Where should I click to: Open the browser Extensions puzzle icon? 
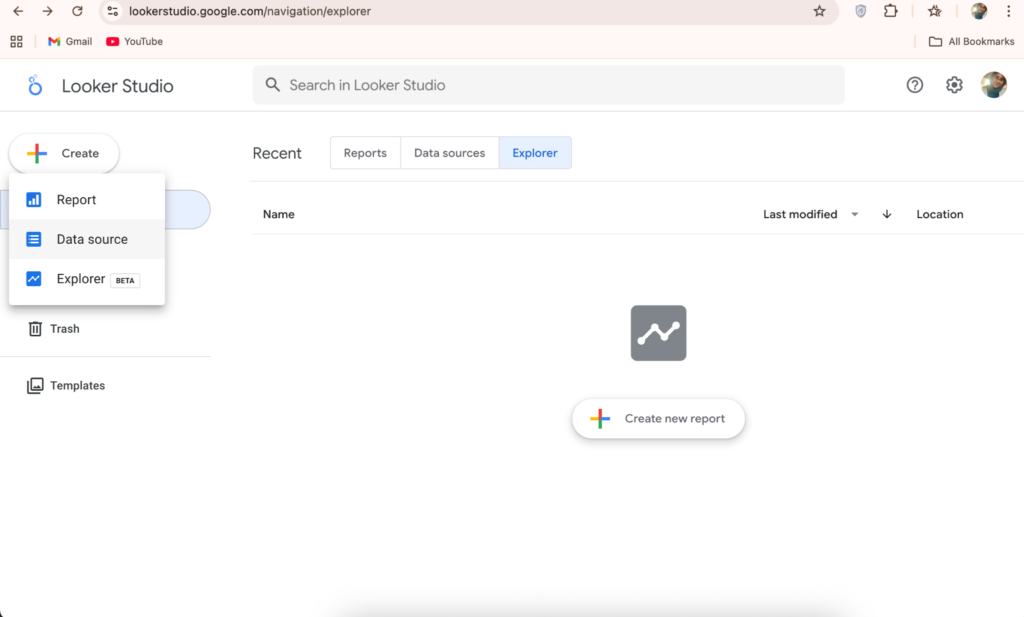[x=890, y=11]
